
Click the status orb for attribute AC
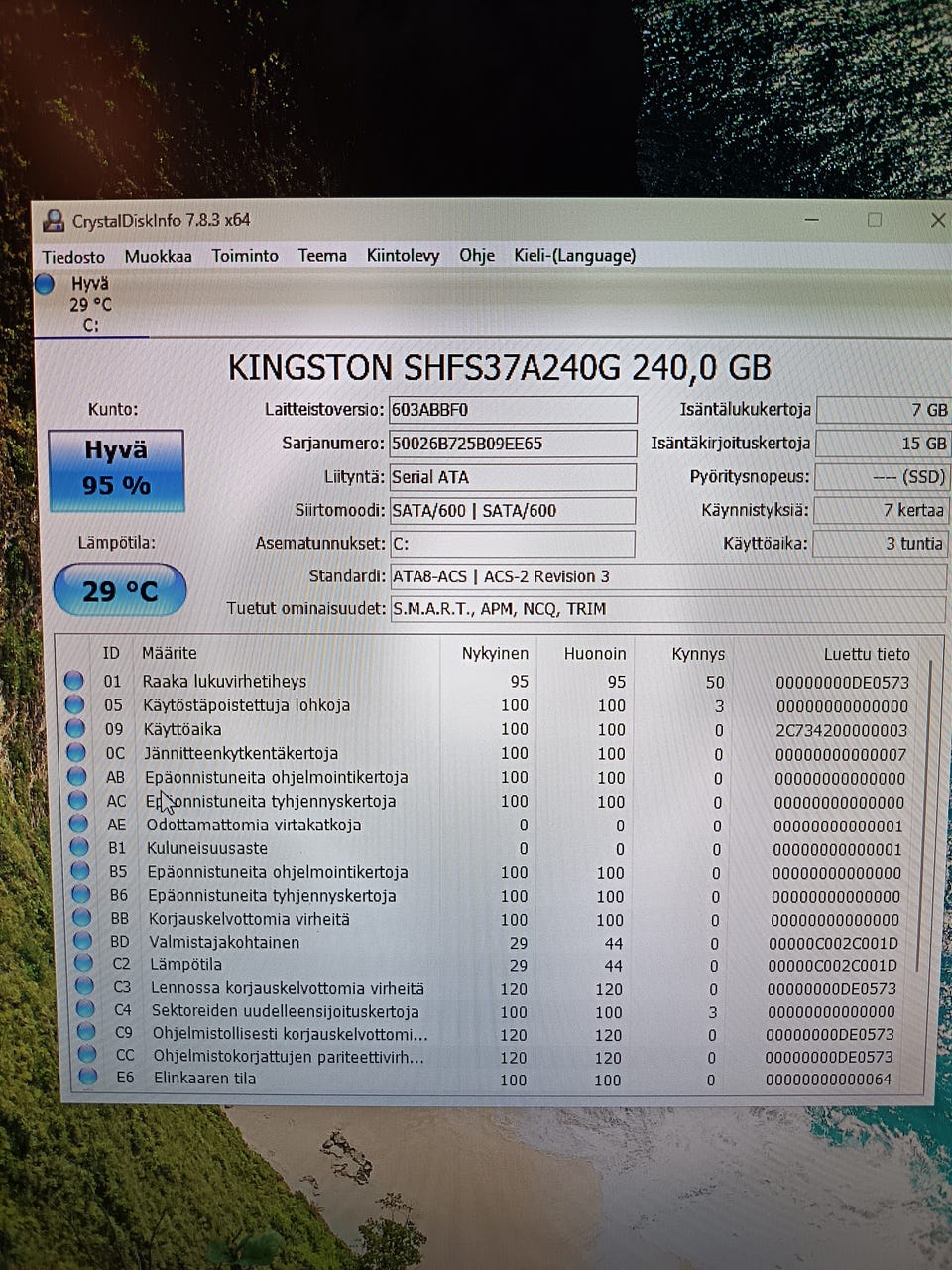[79, 800]
